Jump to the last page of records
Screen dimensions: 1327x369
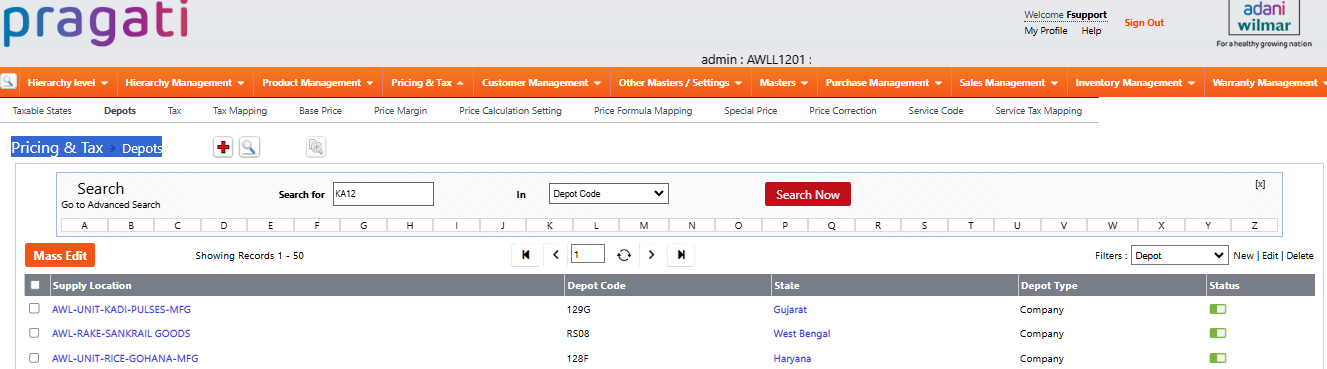[x=681, y=255]
